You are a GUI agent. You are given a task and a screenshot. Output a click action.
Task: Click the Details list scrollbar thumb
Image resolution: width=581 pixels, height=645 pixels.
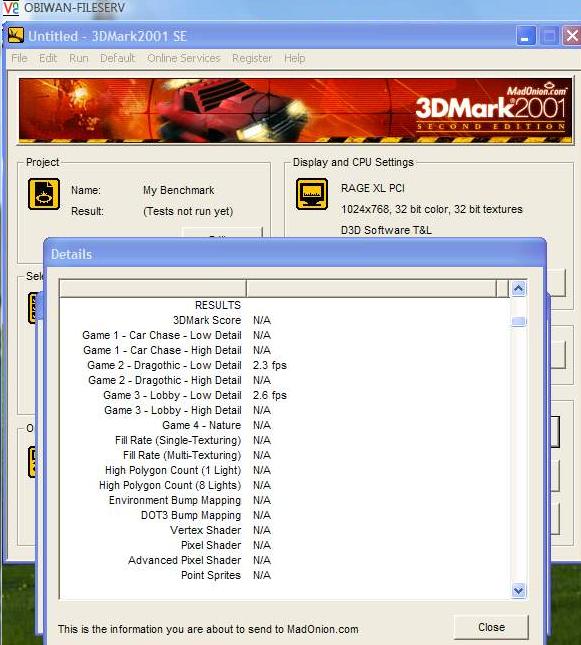coord(518,321)
